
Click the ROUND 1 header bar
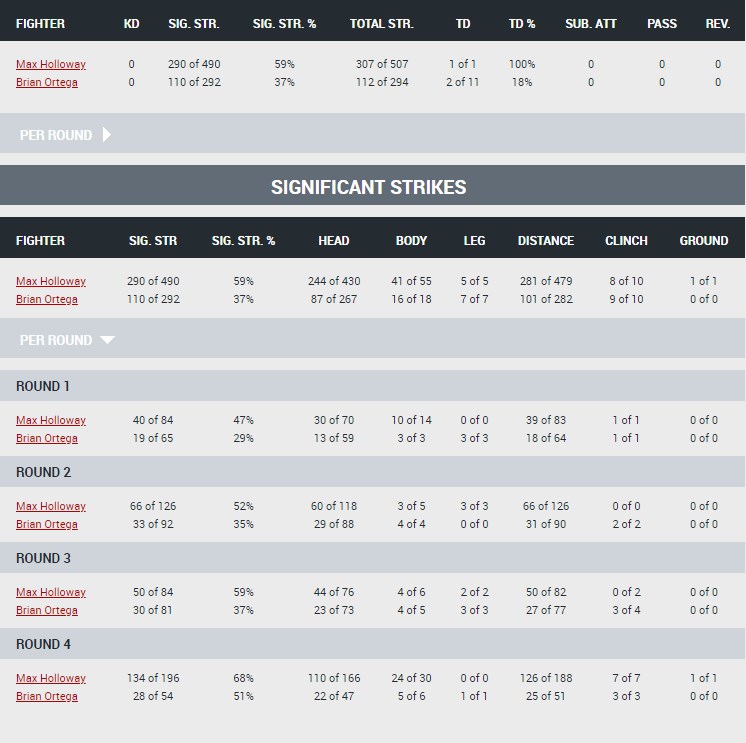click(373, 386)
